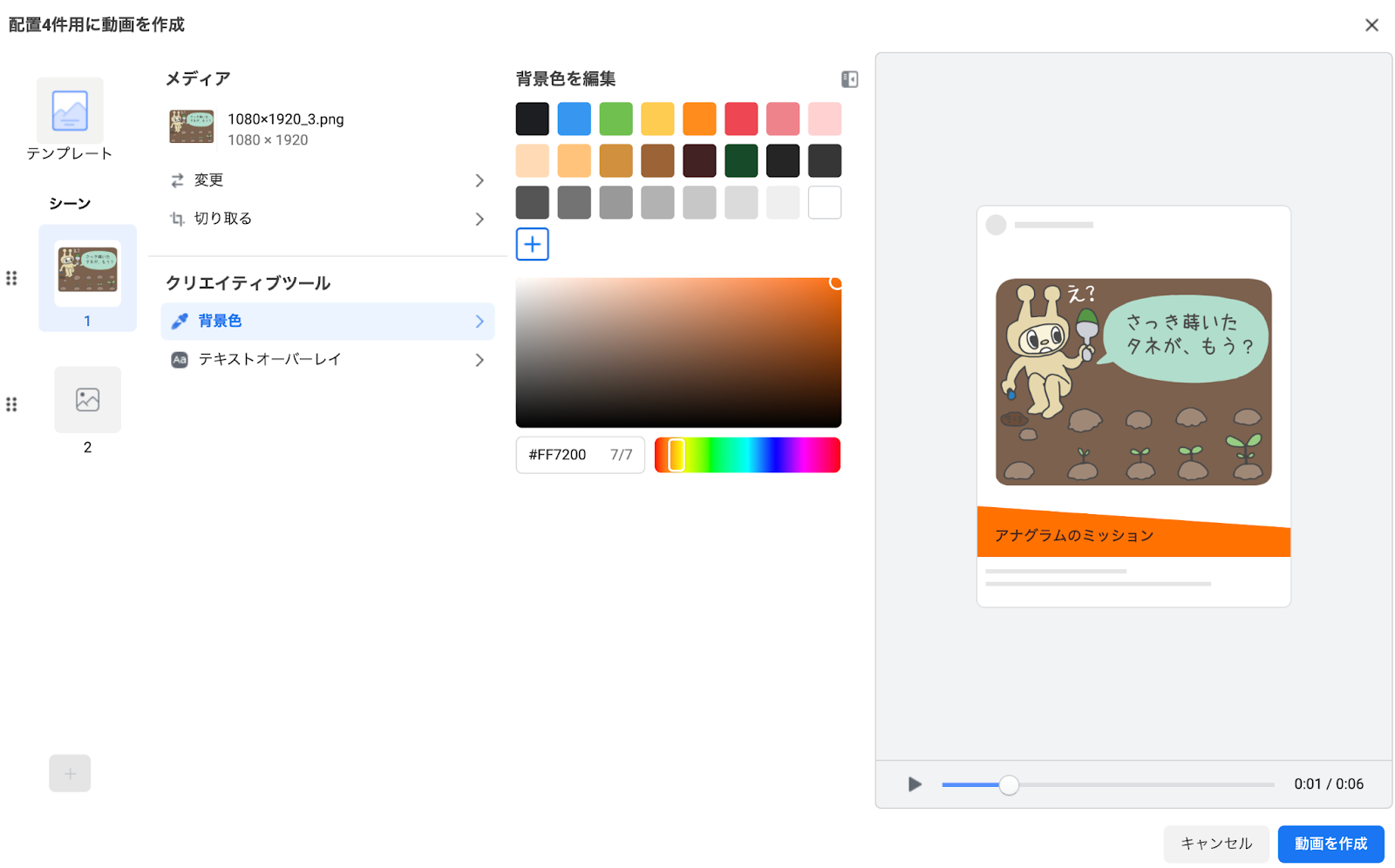The height and width of the screenshot is (868, 1395).
Task: Select the empty scene 2 placeholder
Action: 87,400
